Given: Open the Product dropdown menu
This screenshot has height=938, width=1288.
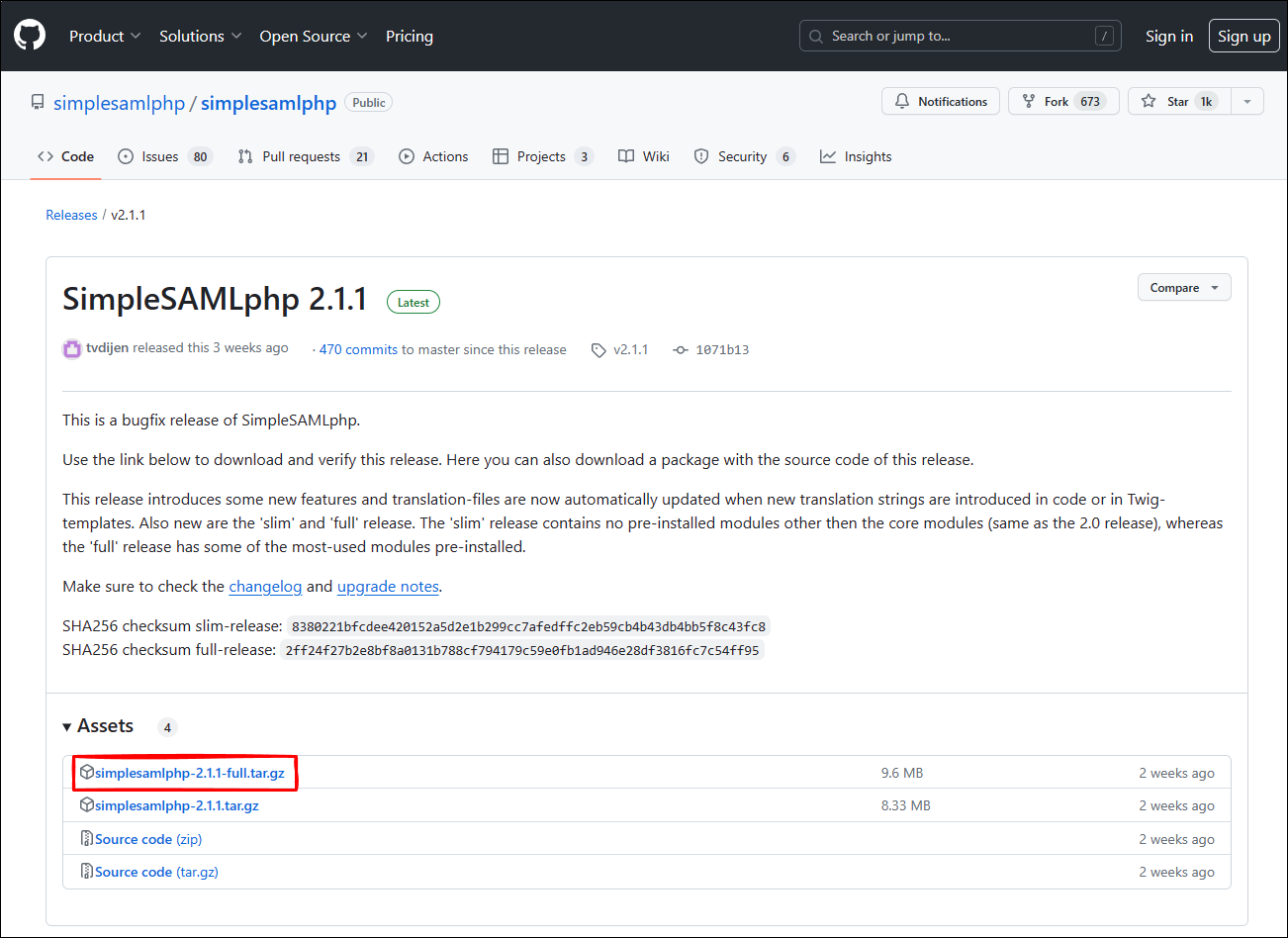Looking at the screenshot, I should (x=105, y=36).
